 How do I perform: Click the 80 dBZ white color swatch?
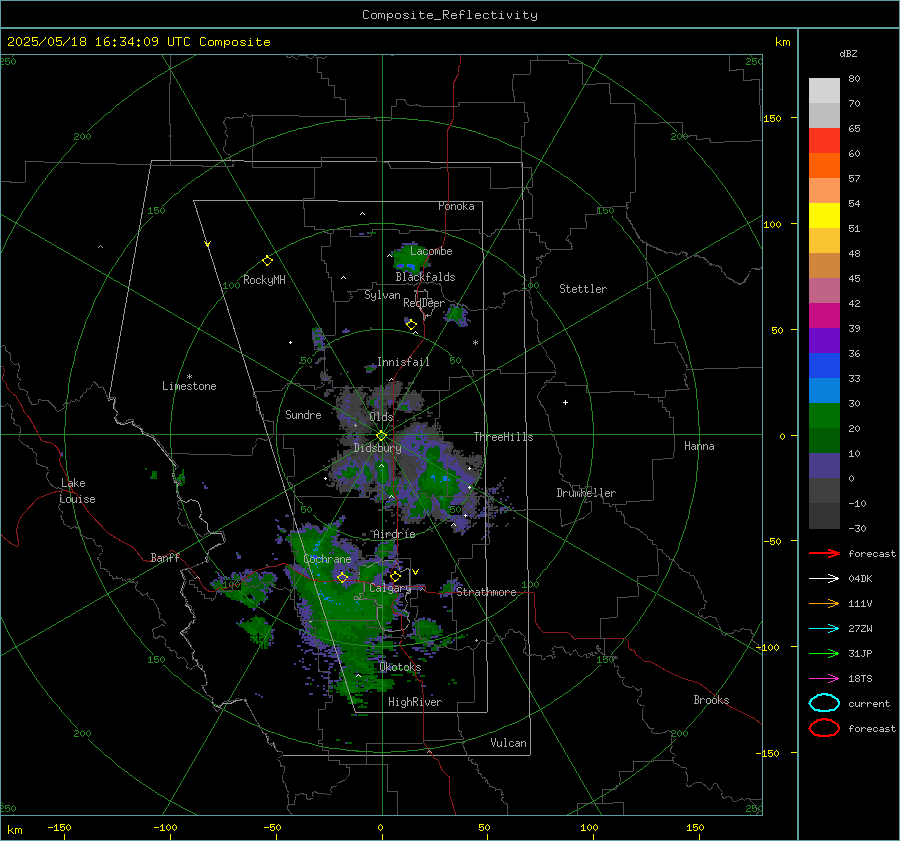tap(824, 90)
